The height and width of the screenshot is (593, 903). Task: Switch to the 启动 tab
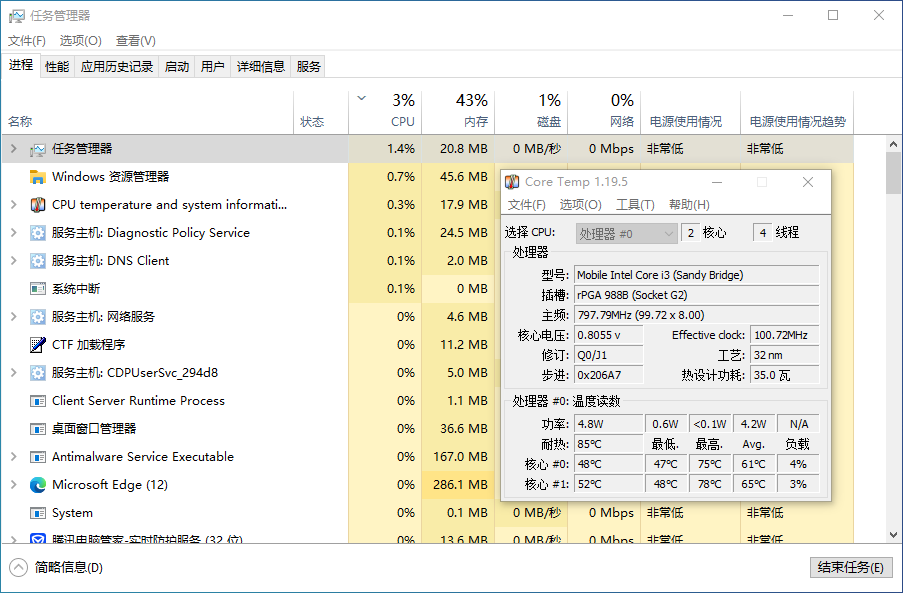pos(177,67)
